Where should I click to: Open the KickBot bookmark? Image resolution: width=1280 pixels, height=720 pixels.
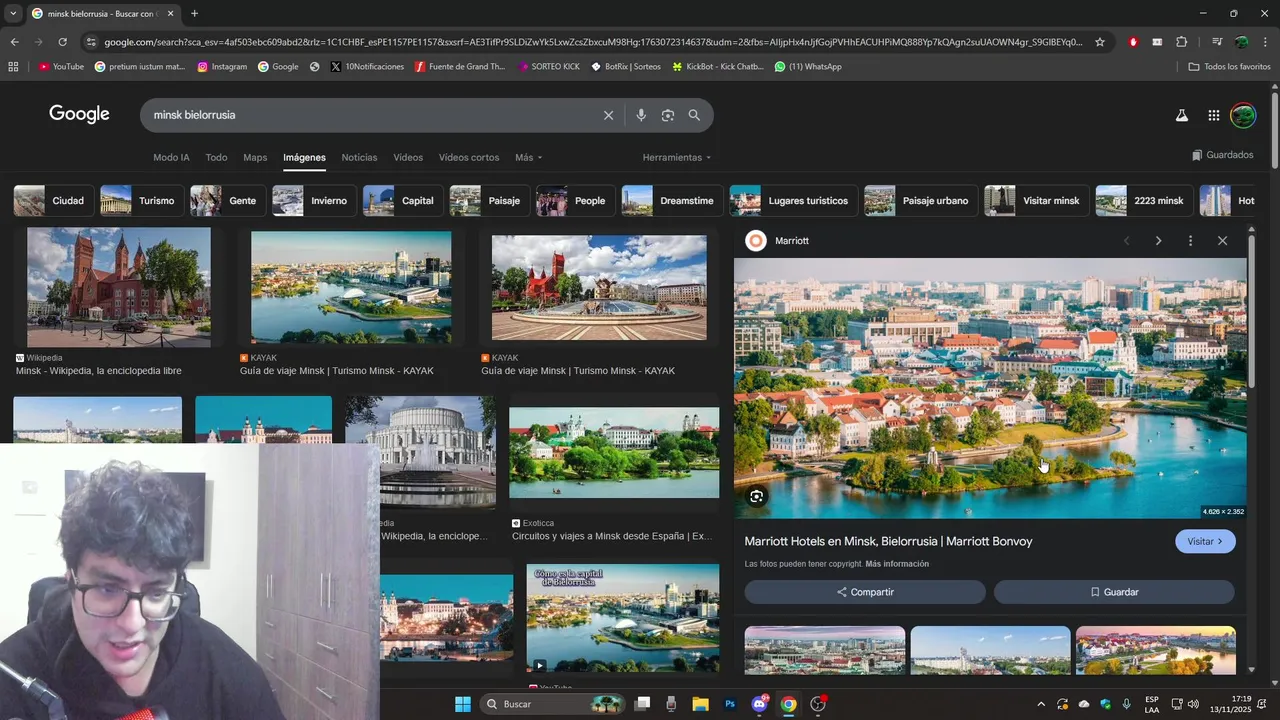pyautogui.click(x=717, y=66)
